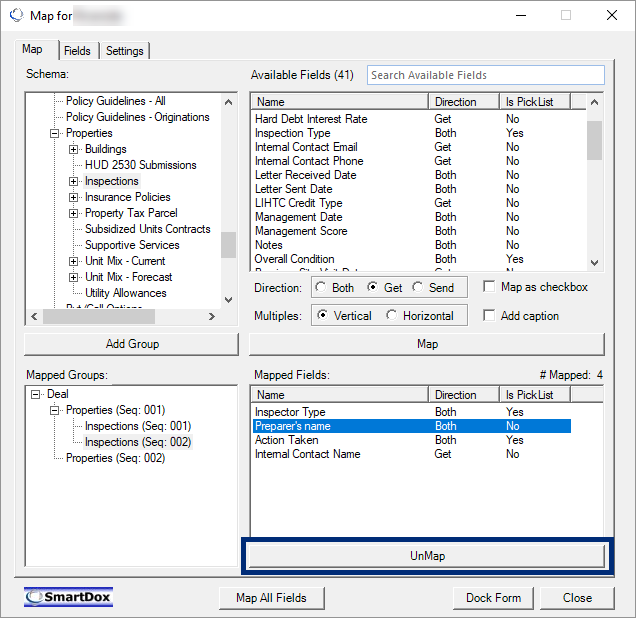Switch to the Fields tab
Screen dimensions: 636x618
click(77, 51)
